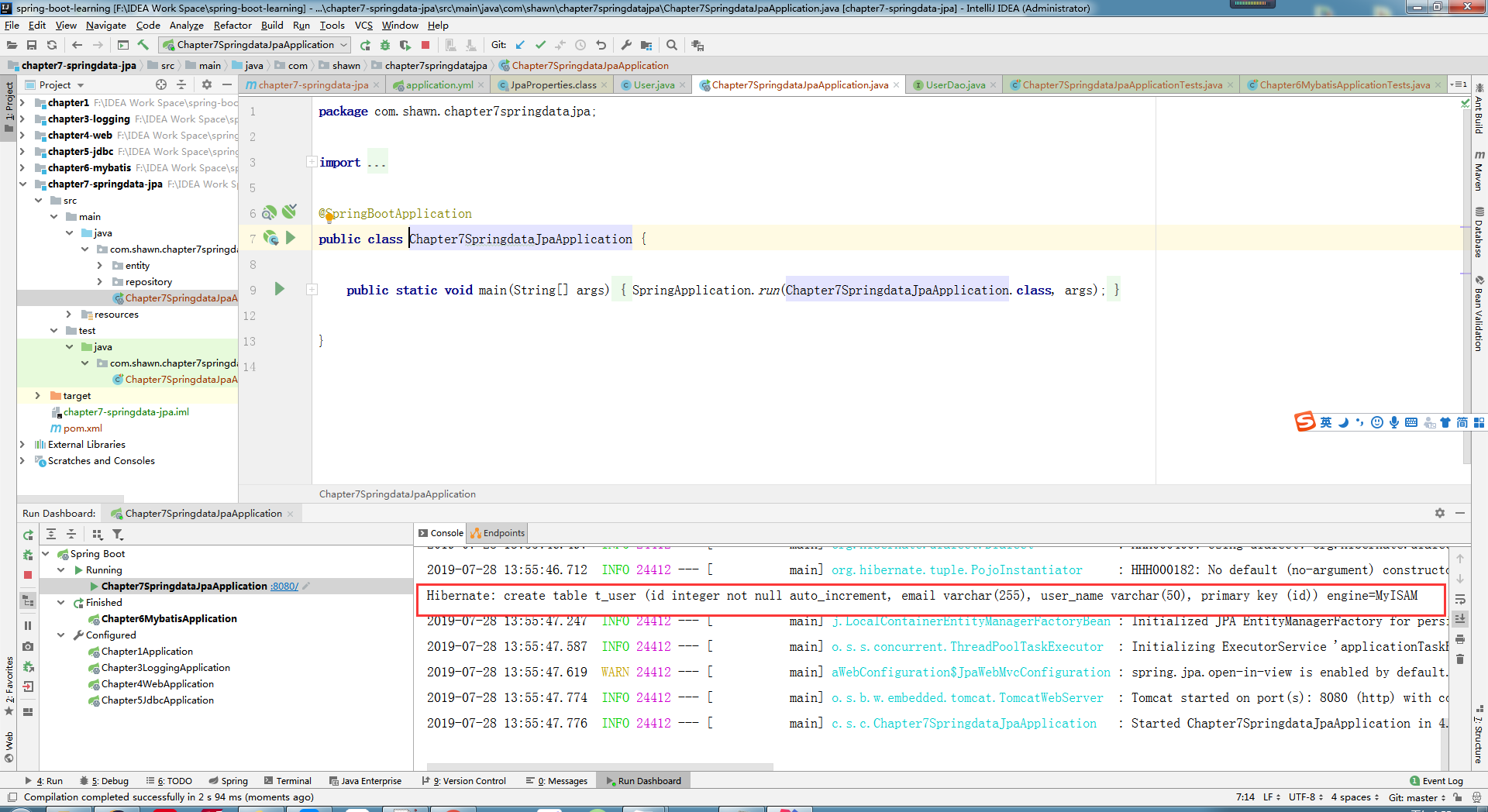Viewport: 1488px width, 812px height.
Task: Open run configuration dropdown Chapter7SpringdataJpaApplication
Action: click(x=256, y=45)
